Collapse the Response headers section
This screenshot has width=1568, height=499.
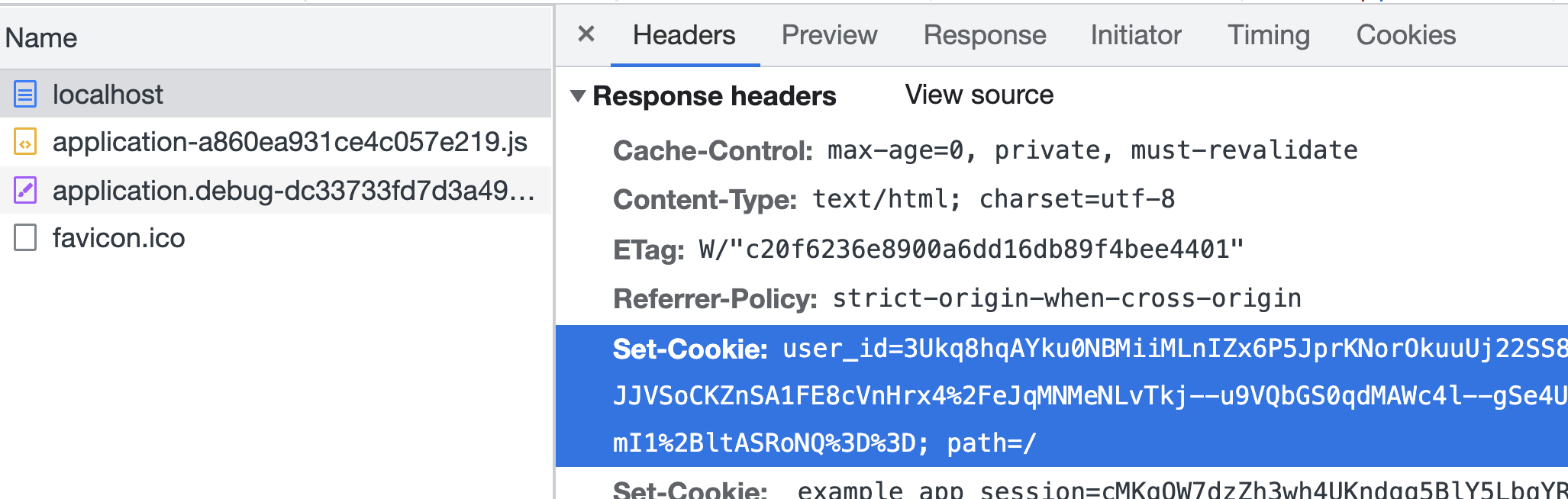click(579, 96)
